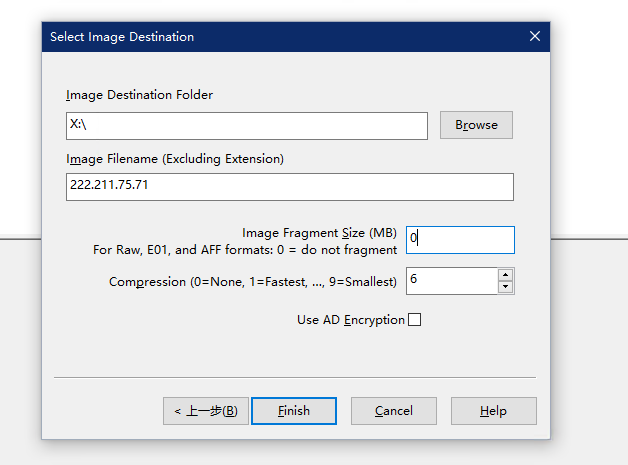Click the Select Image Destination title bar
The image size is (628, 465).
280,37
